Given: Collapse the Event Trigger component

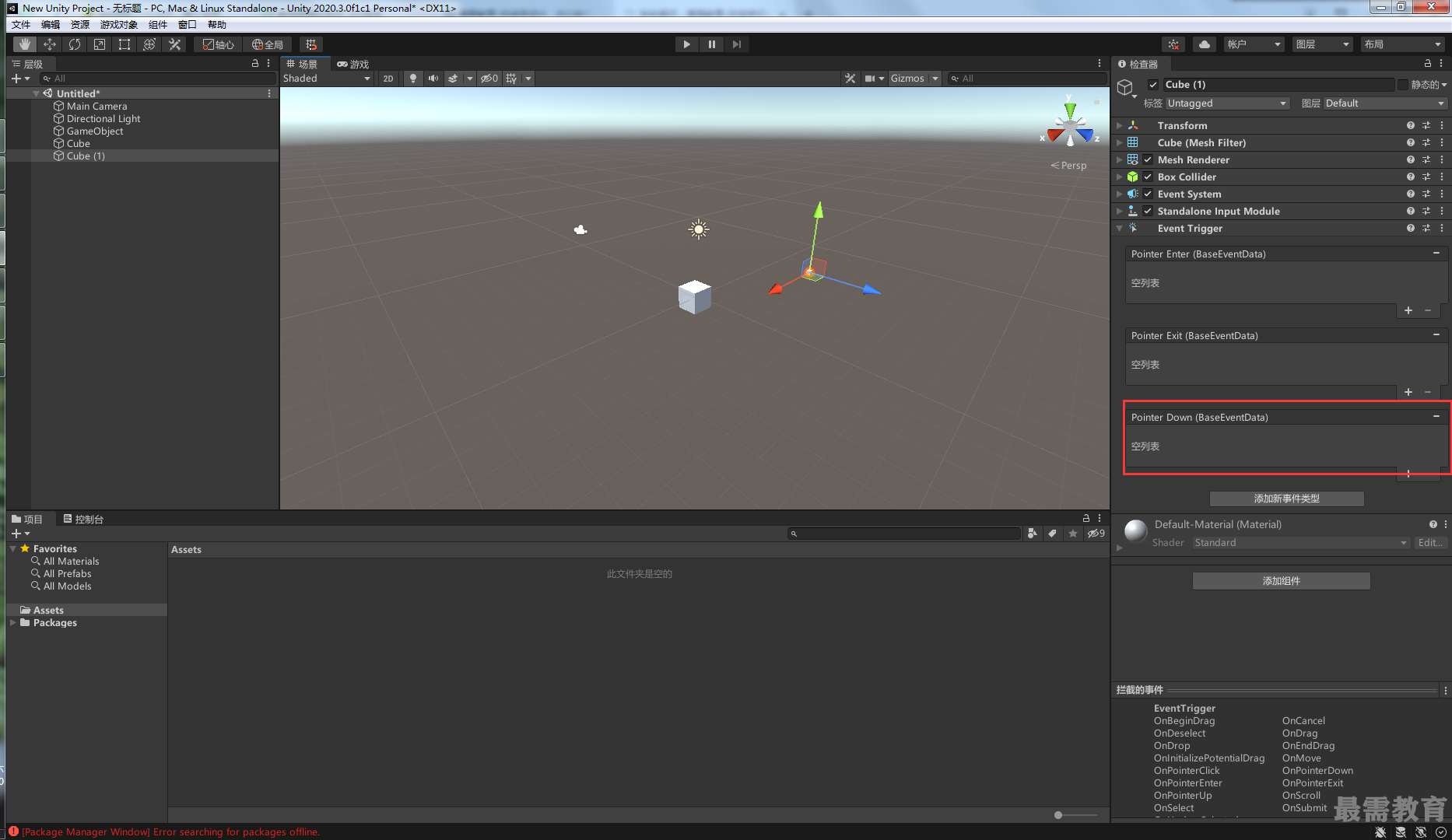Looking at the screenshot, I should pyautogui.click(x=1120, y=228).
